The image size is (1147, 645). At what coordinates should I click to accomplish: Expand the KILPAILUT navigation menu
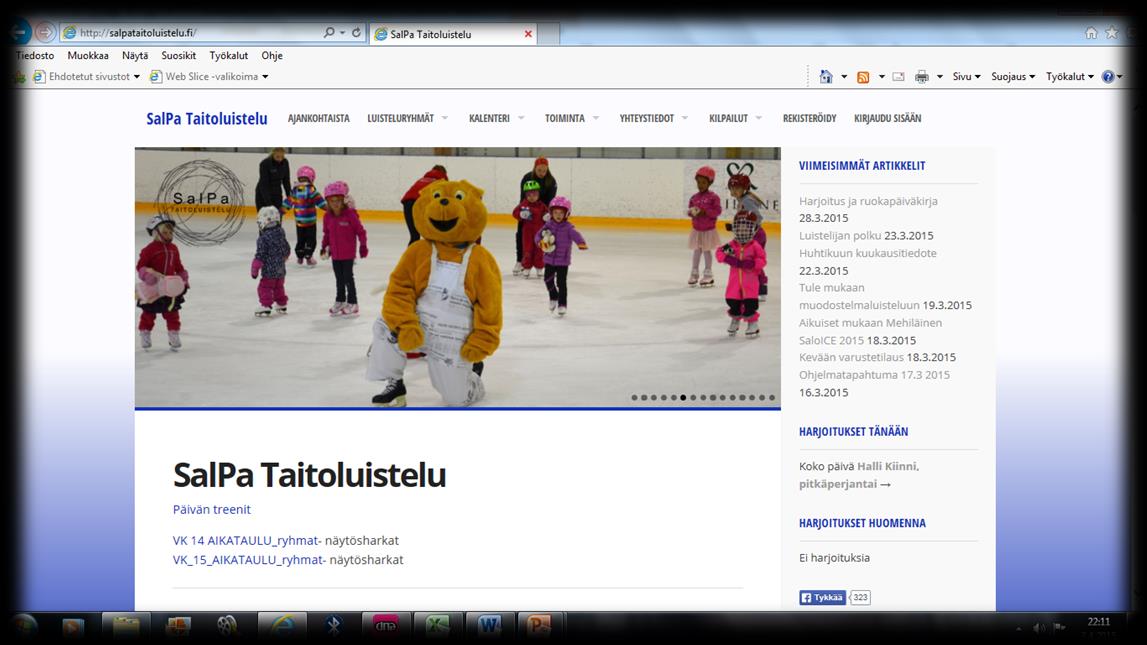tap(735, 118)
